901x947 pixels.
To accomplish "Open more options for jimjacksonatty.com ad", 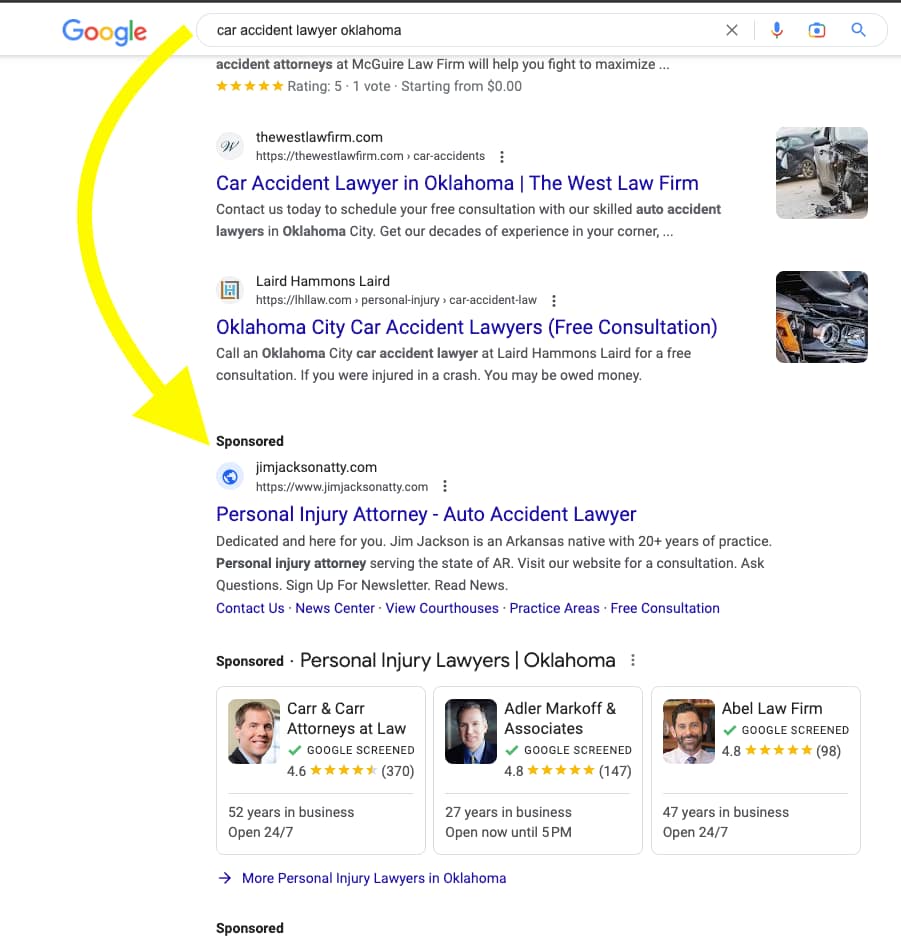I will [445, 486].
